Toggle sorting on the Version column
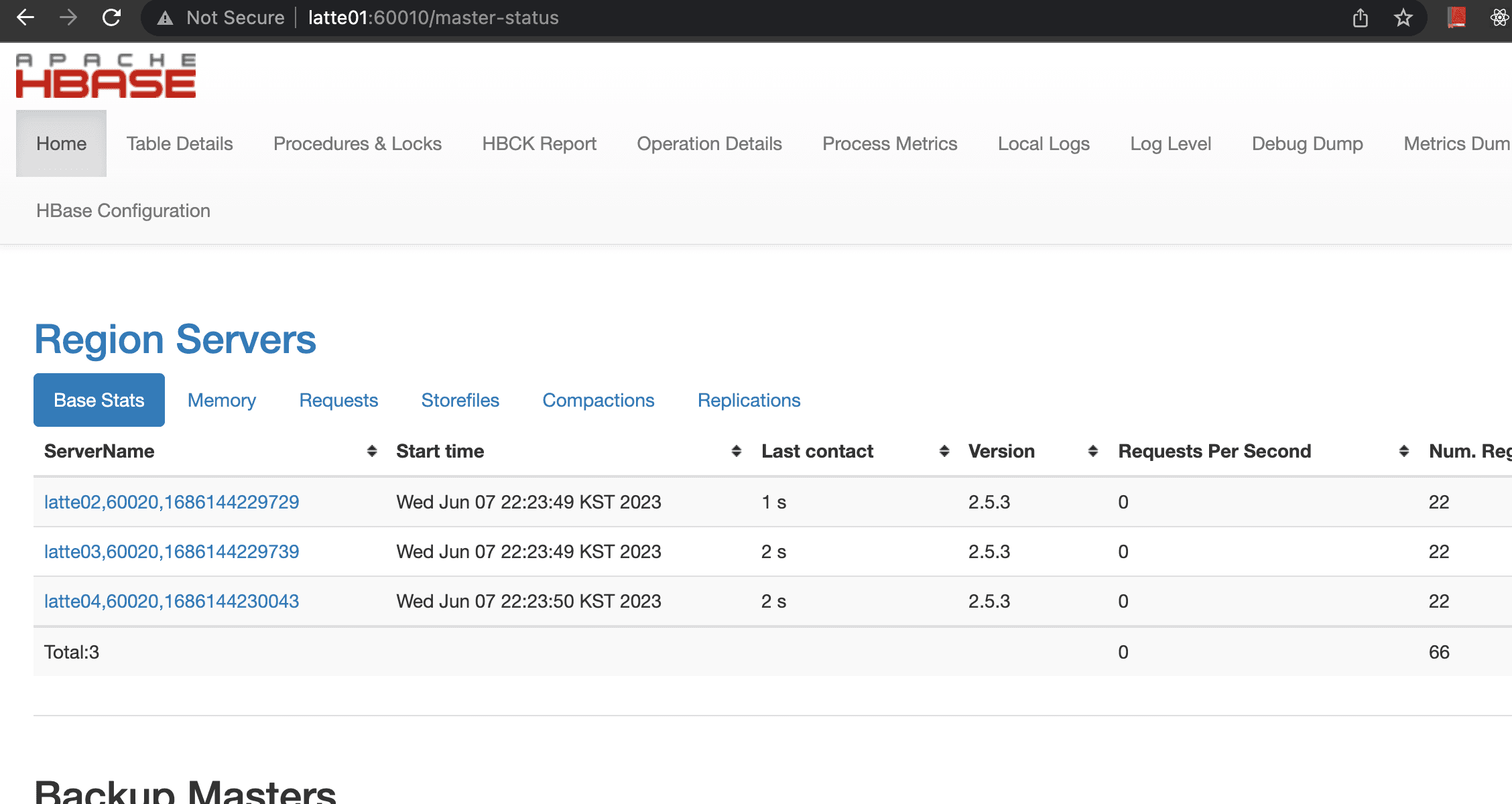 (x=1093, y=451)
